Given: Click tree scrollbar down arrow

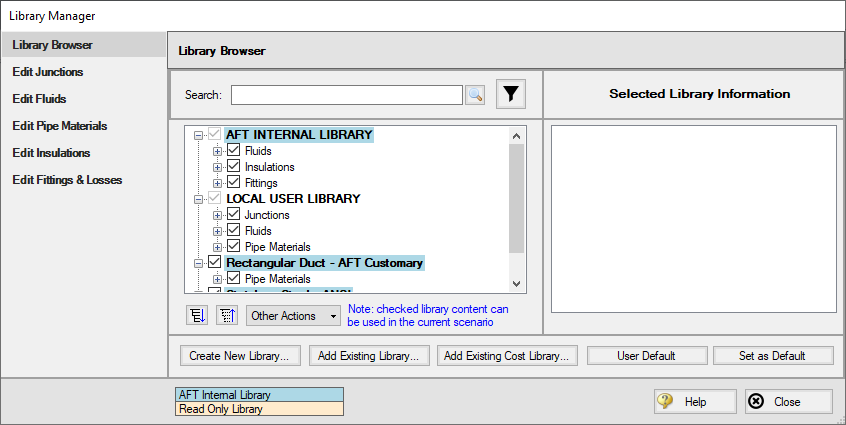Looking at the screenshot, I should pyautogui.click(x=516, y=284).
